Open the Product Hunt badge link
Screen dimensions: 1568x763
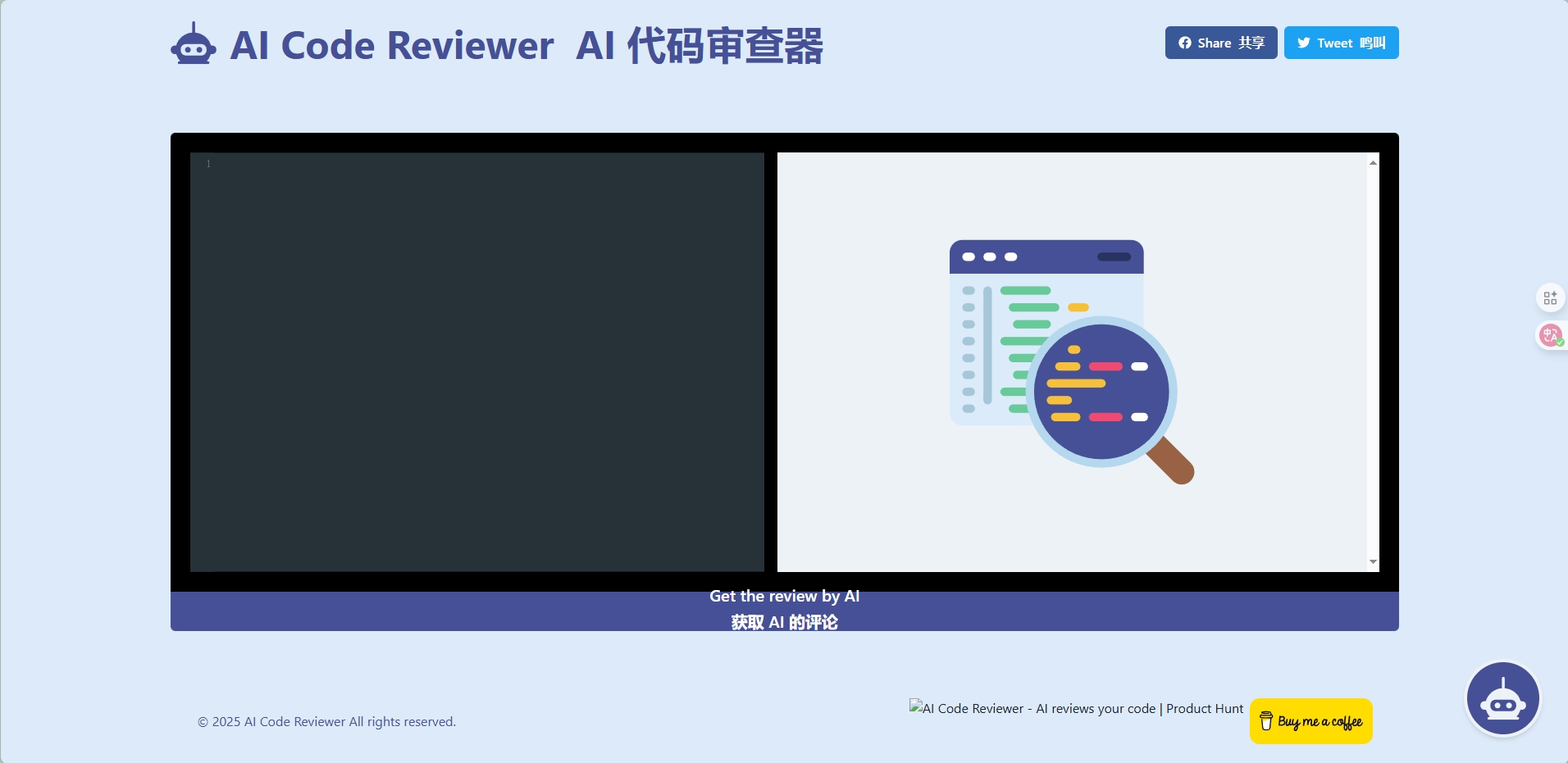click(x=1076, y=708)
